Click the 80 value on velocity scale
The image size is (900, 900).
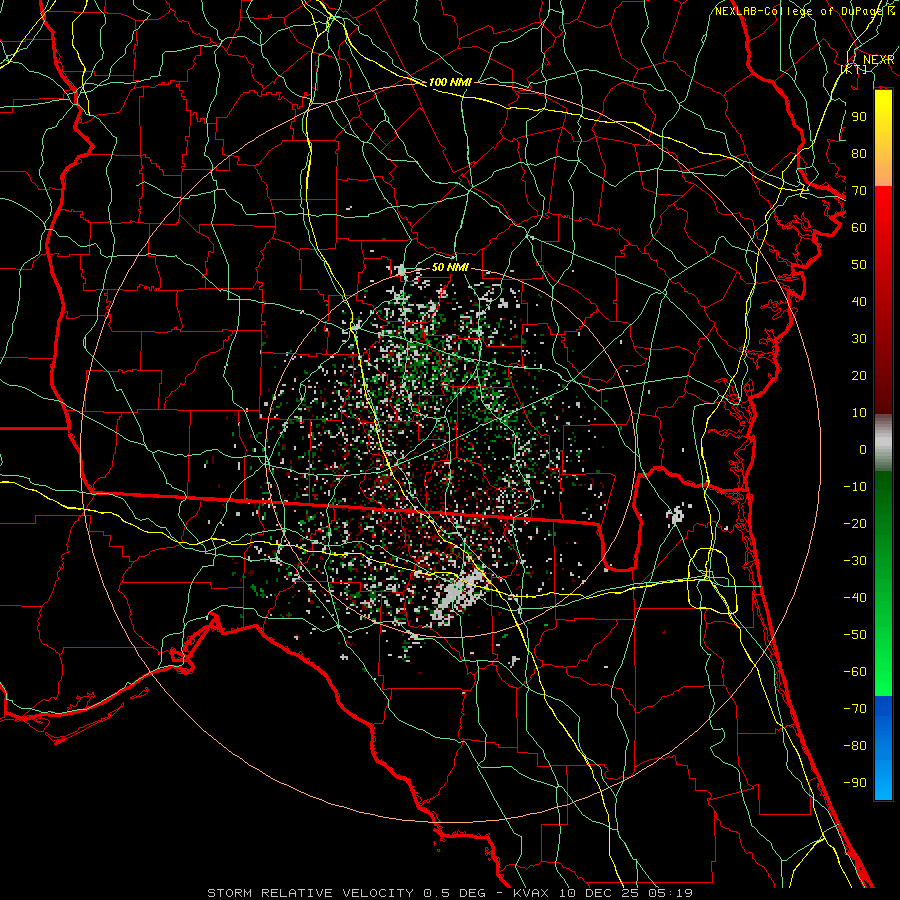click(x=859, y=153)
